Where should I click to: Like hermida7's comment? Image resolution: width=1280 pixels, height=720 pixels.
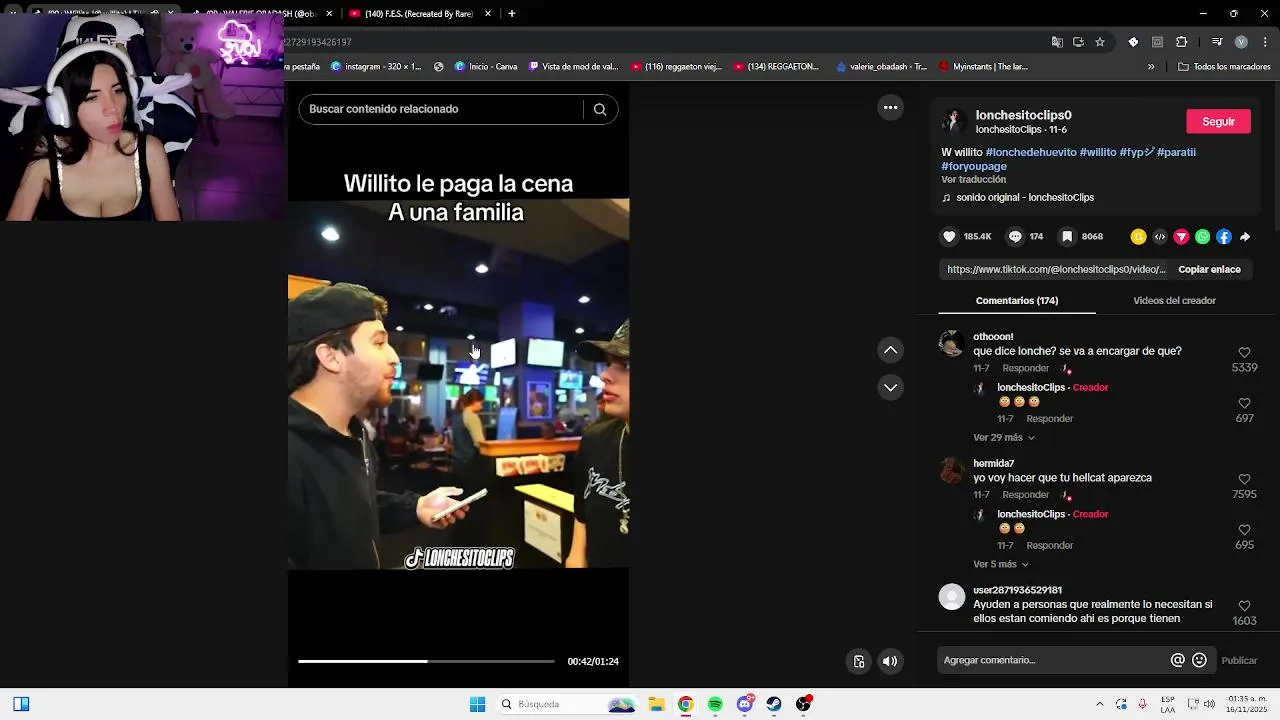[1244, 480]
